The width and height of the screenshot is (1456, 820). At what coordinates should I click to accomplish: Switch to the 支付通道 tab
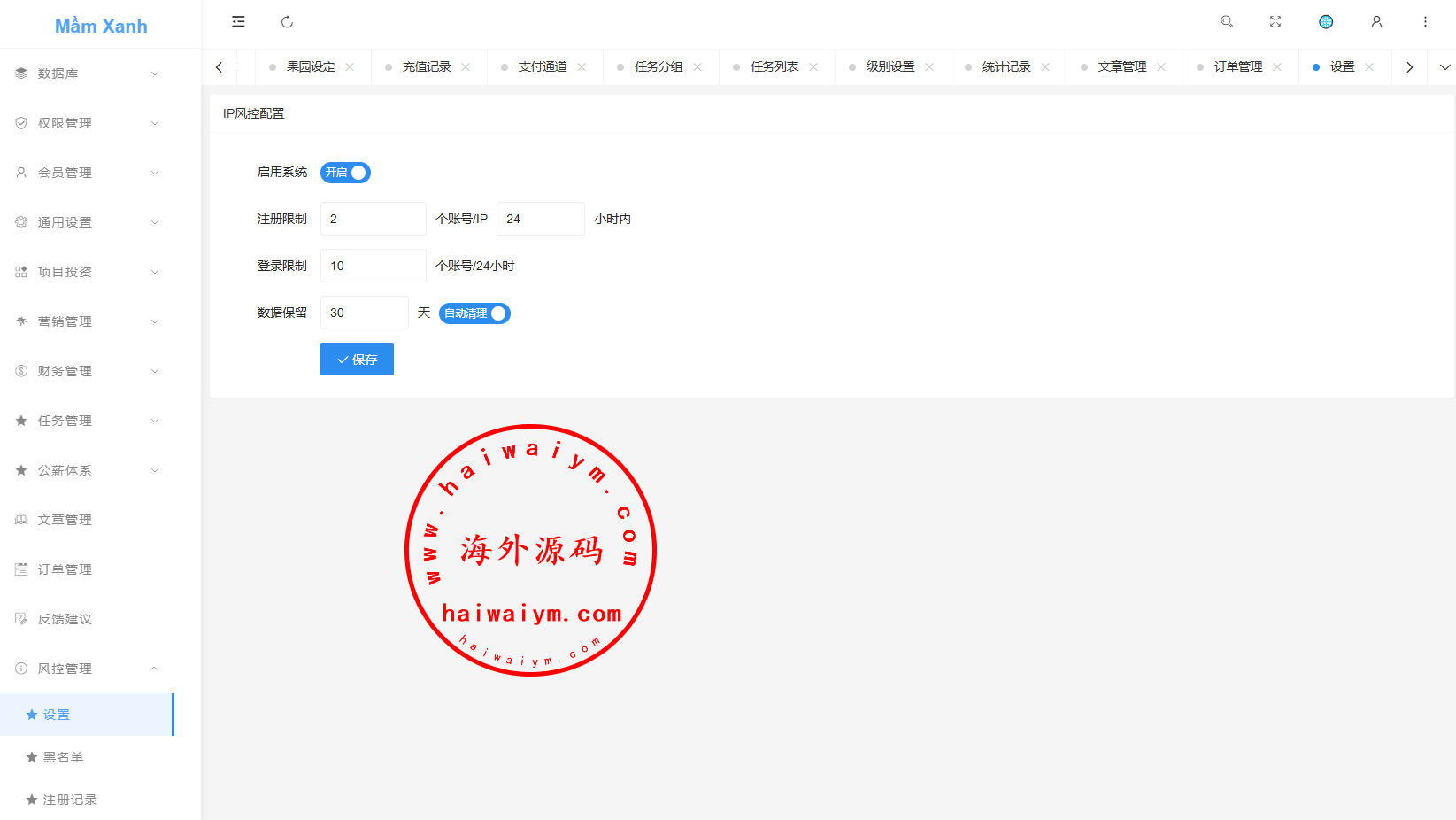(543, 67)
